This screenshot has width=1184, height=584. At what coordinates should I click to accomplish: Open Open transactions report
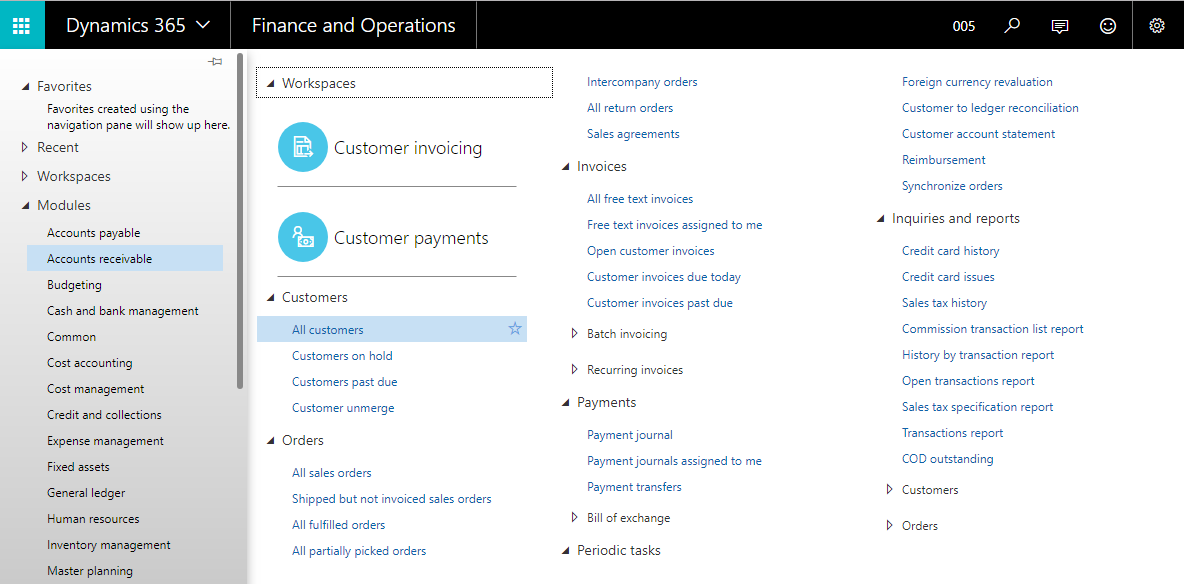point(968,381)
